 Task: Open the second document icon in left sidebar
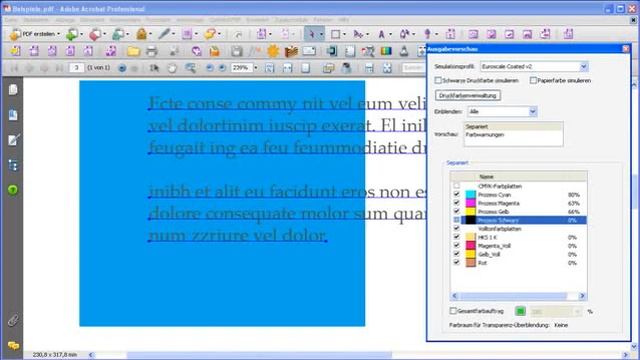tap(13, 115)
